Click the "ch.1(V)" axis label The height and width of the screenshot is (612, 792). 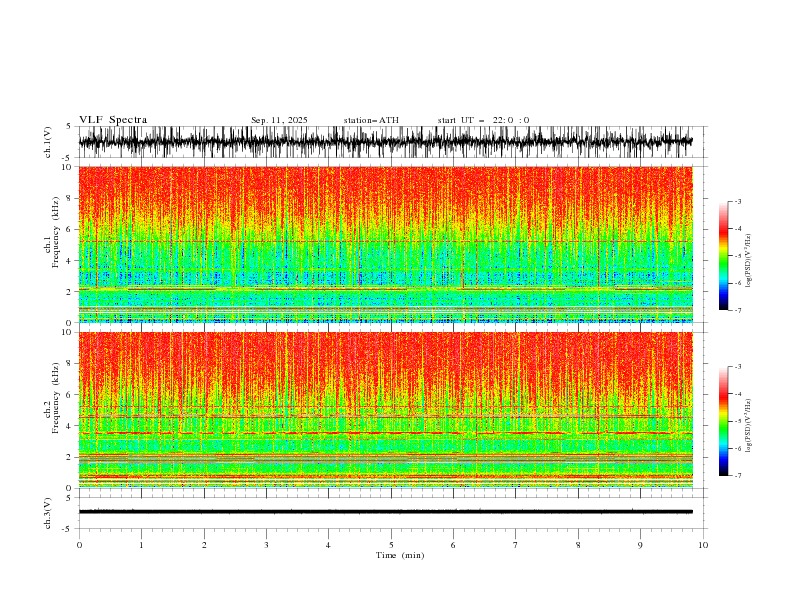pos(48,142)
